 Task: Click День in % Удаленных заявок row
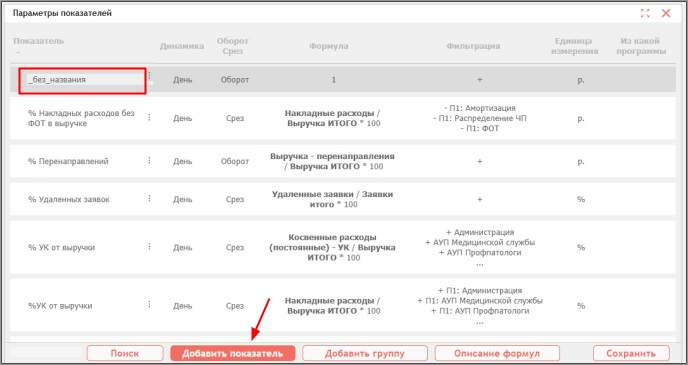click(x=183, y=199)
